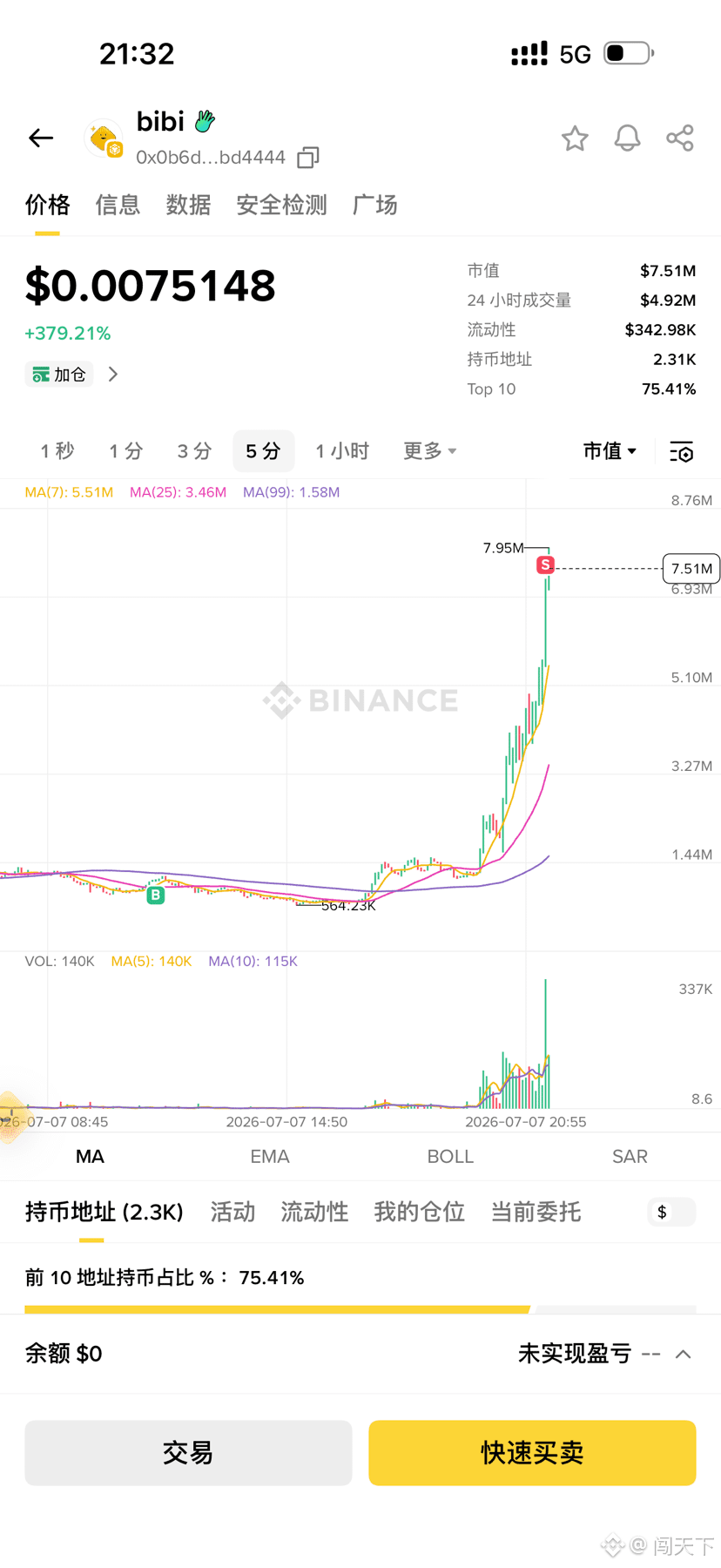Open the 广场 tab
721x1568 pixels.
375,205
